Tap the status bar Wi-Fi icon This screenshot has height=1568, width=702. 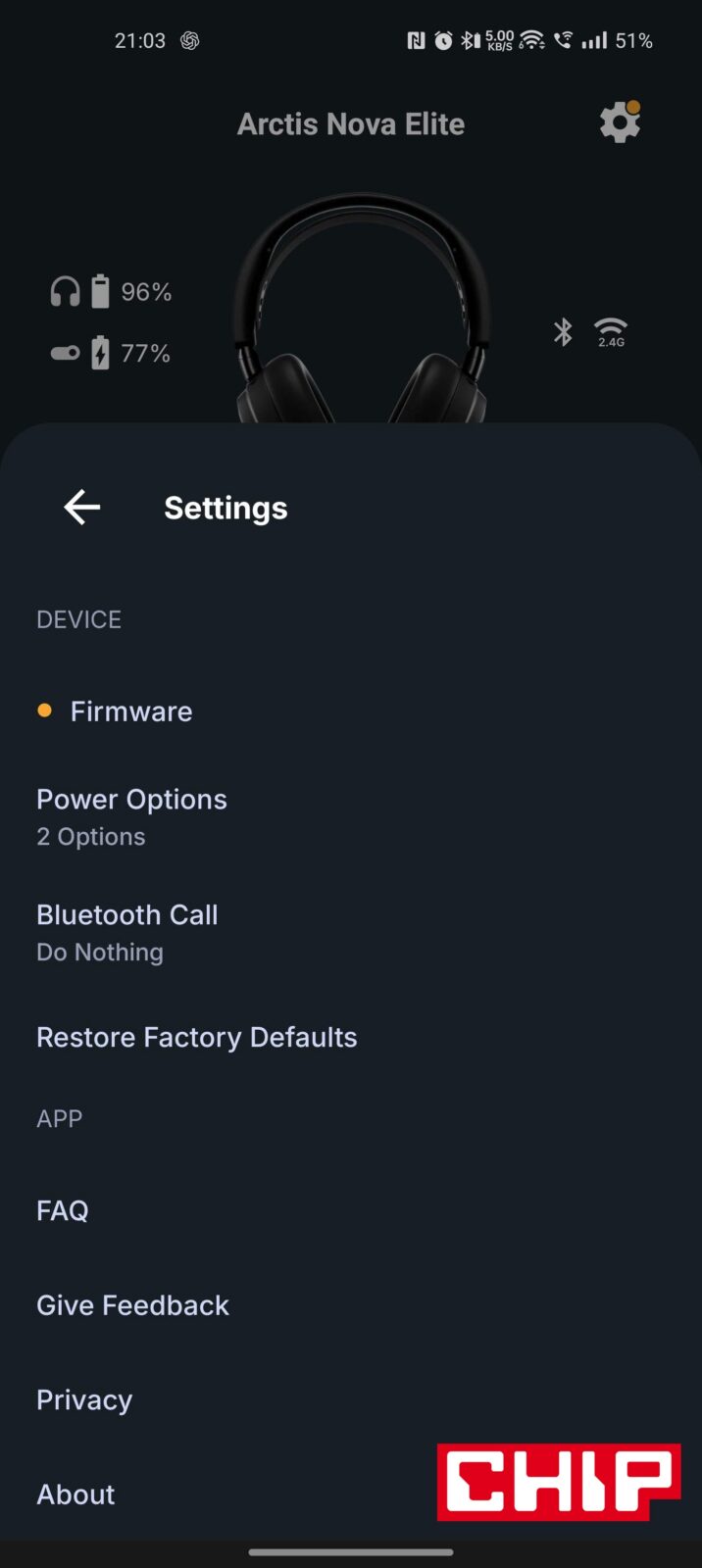tap(531, 40)
